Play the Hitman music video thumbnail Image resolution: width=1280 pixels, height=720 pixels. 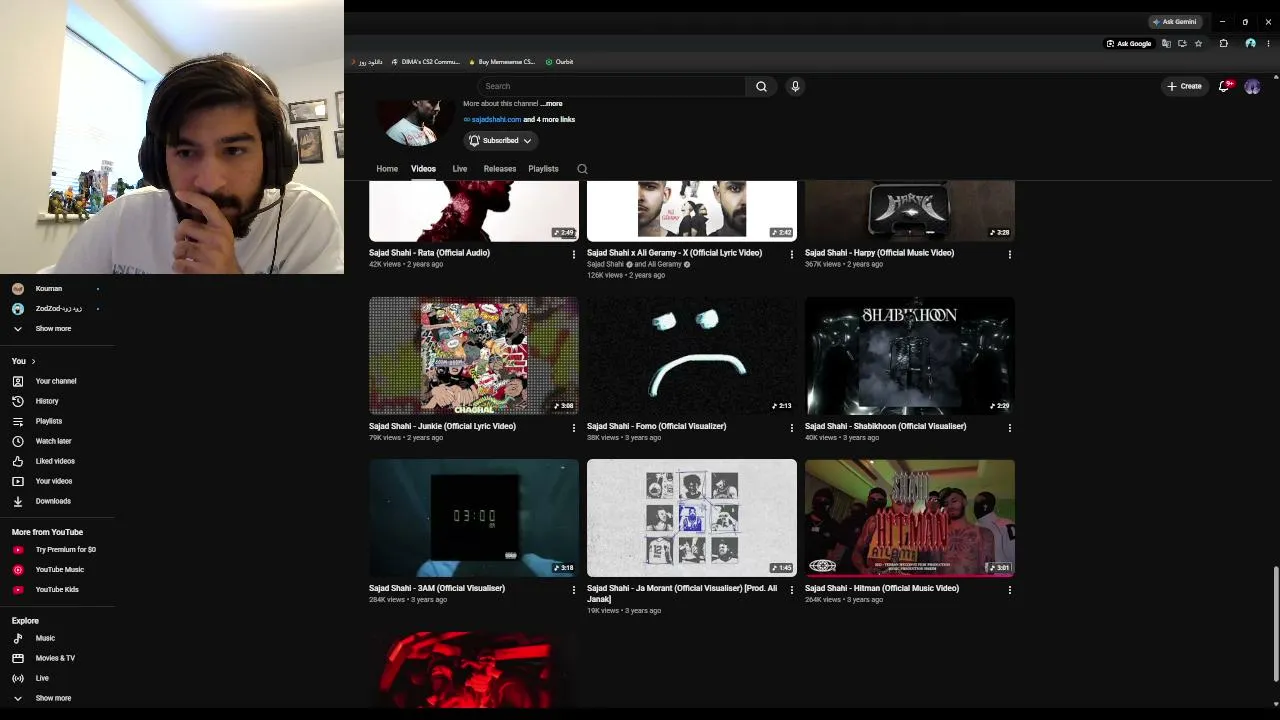tap(910, 518)
